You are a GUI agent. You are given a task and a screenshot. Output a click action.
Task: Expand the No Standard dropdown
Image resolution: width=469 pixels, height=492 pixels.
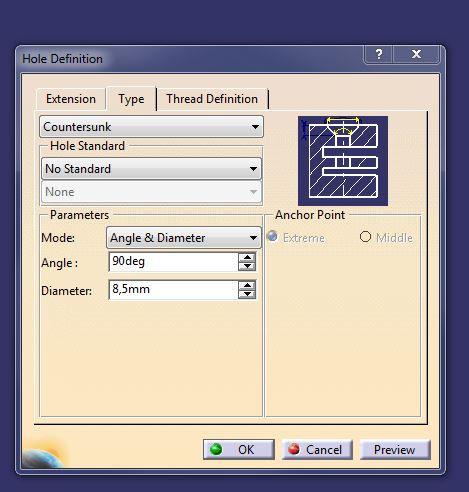tap(151, 169)
